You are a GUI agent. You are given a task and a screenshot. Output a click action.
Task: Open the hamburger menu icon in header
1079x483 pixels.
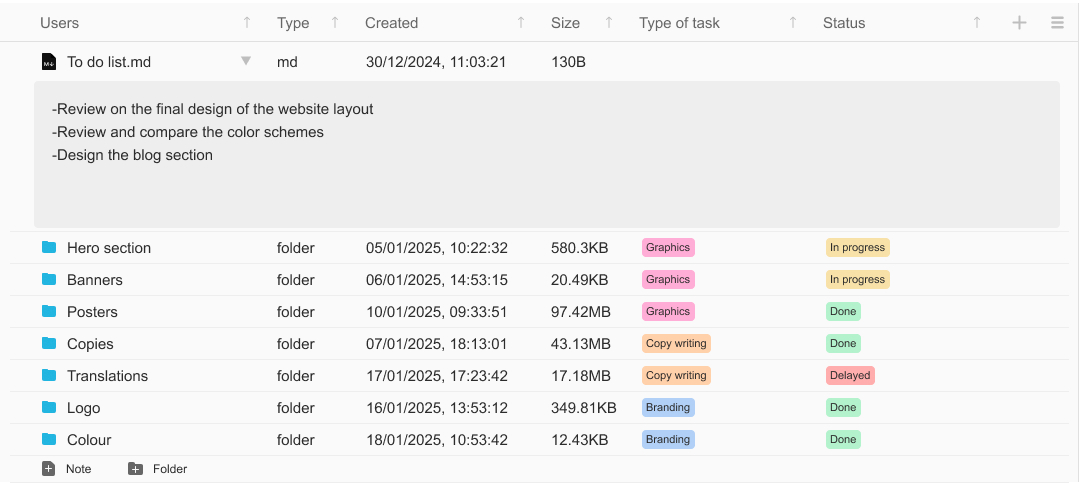click(x=1058, y=23)
